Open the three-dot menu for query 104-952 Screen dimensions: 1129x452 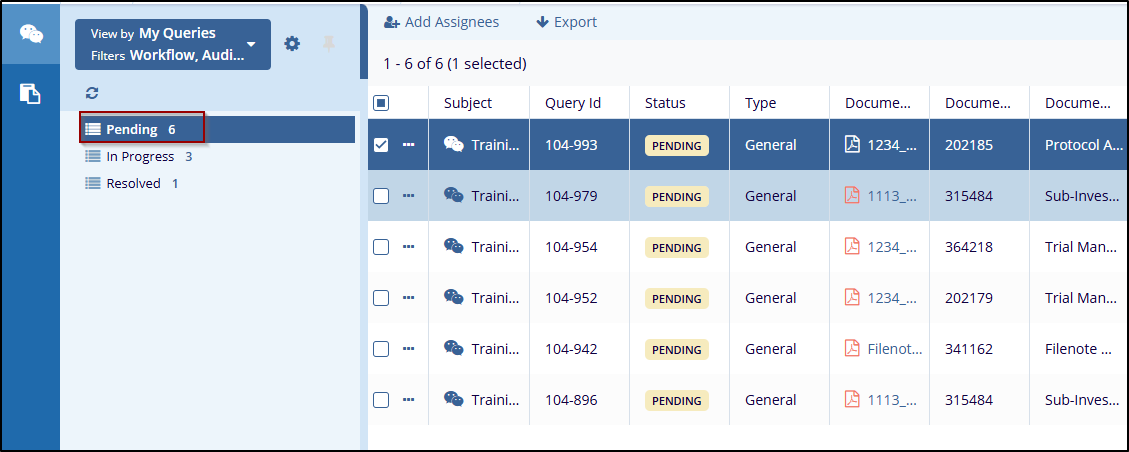(408, 297)
